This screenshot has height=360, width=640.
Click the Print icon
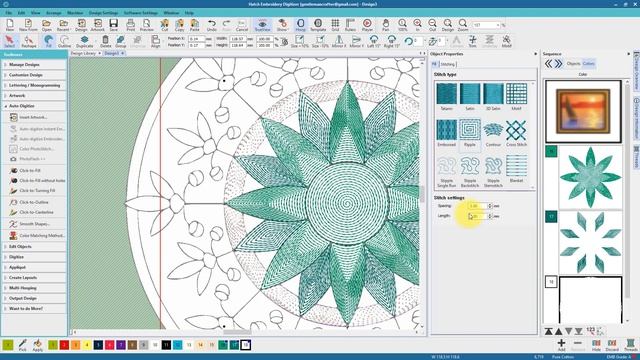pos(131,25)
